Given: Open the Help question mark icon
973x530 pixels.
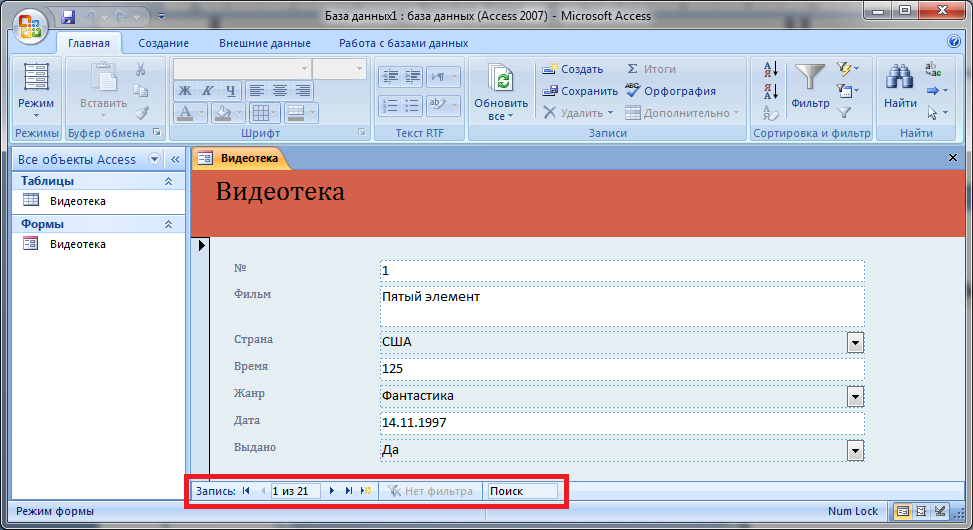Looking at the screenshot, I should tap(954, 42).
